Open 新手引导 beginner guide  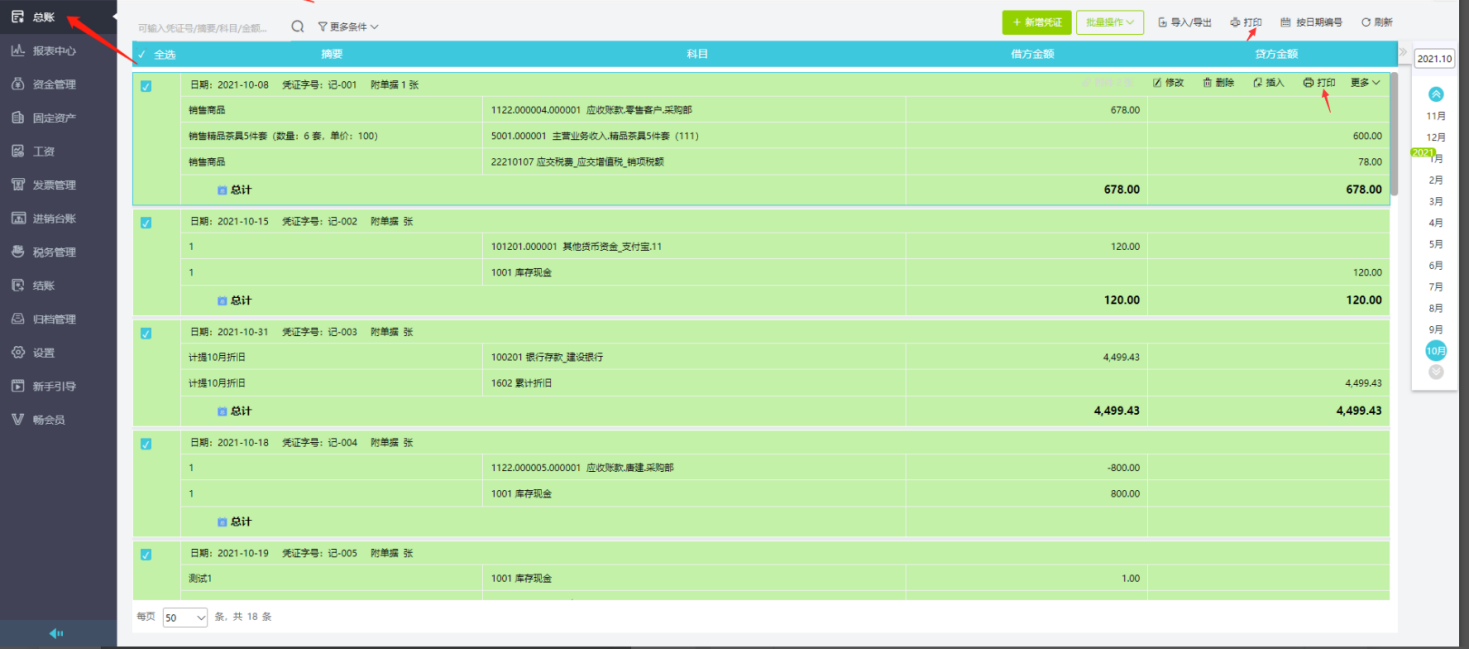click(54, 386)
